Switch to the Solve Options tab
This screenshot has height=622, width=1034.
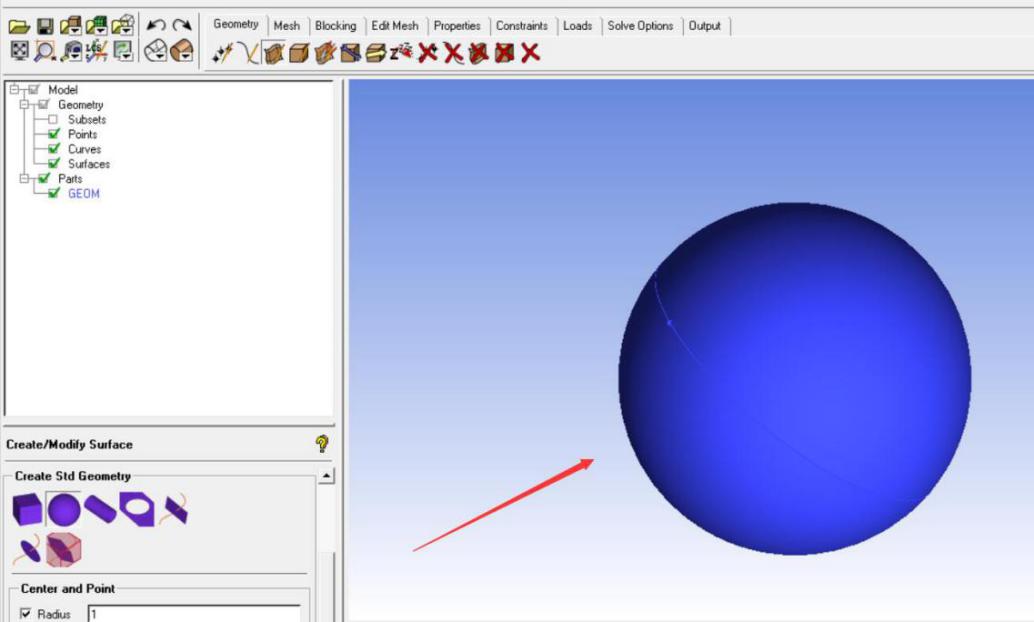pos(640,26)
